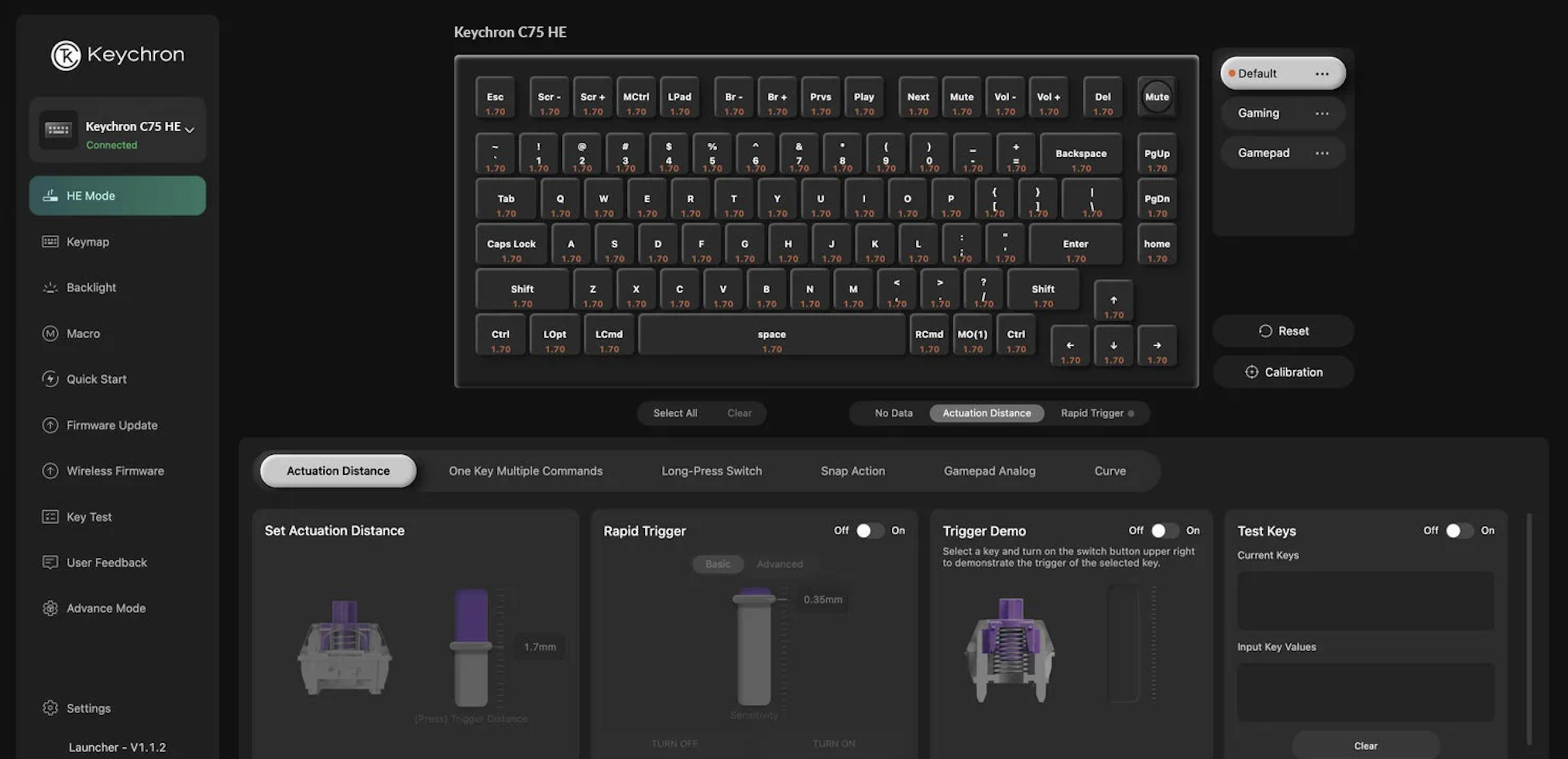Expand the Keychron C75 HE device dropdown
Image resolution: width=1568 pixels, height=759 pixels.
pyautogui.click(x=189, y=129)
